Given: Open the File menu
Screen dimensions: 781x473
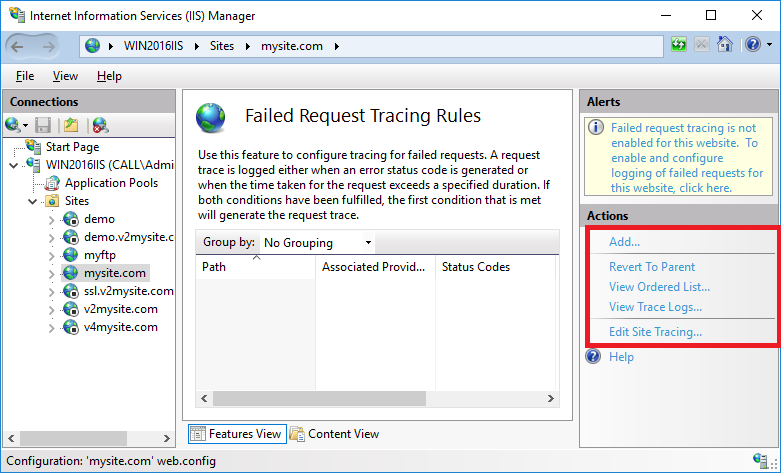Looking at the screenshot, I should (x=25, y=76).
